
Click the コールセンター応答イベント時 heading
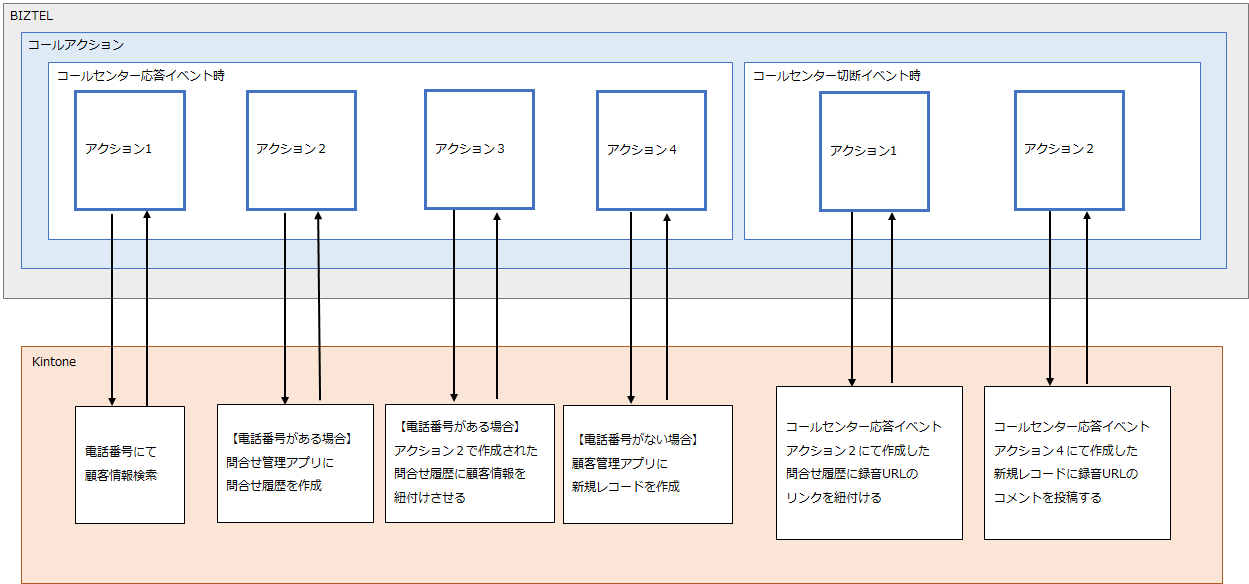click(140, 75)
